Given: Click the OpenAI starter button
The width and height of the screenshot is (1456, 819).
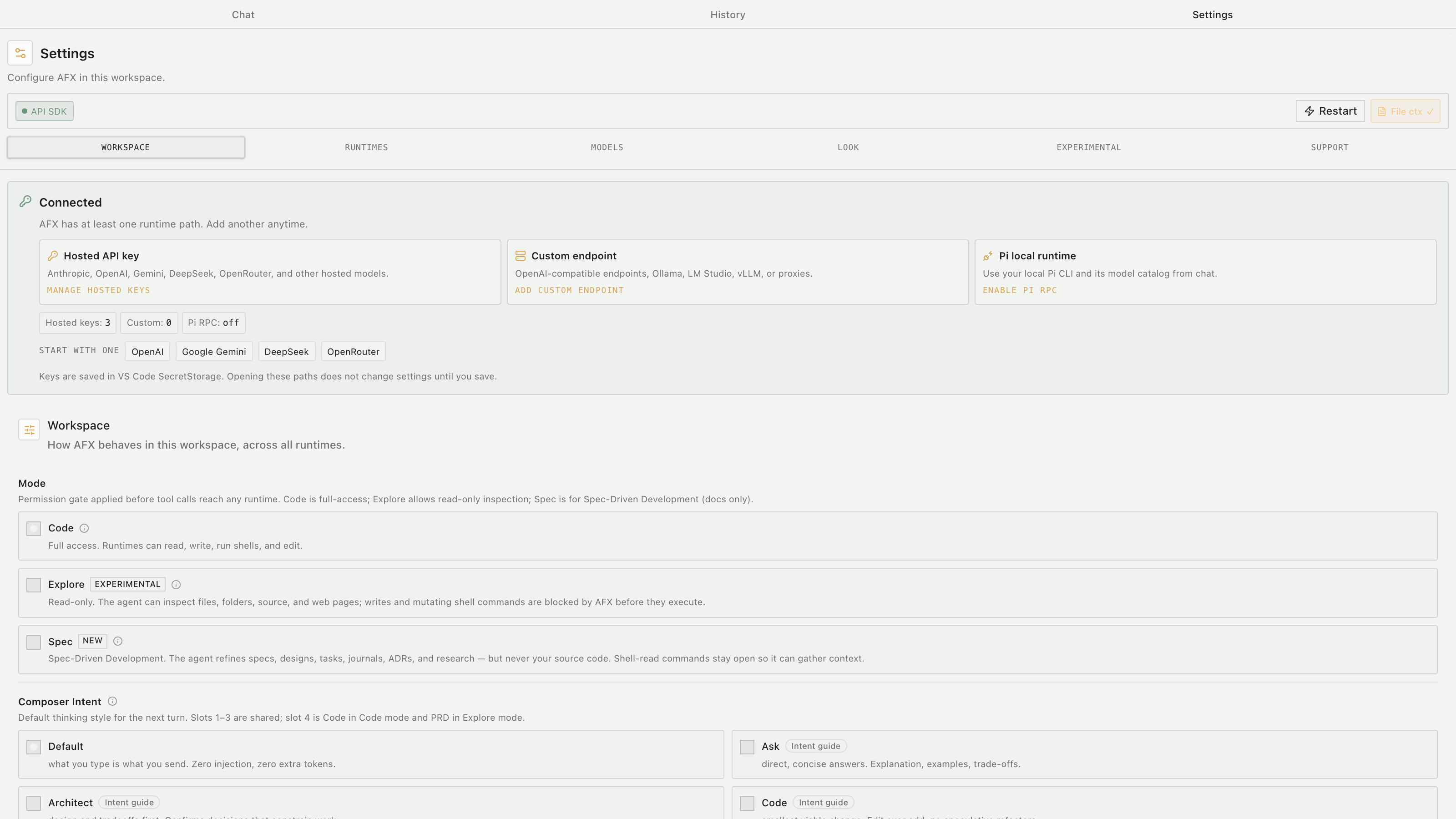Looking at the screenshot, I should (147, 352).
